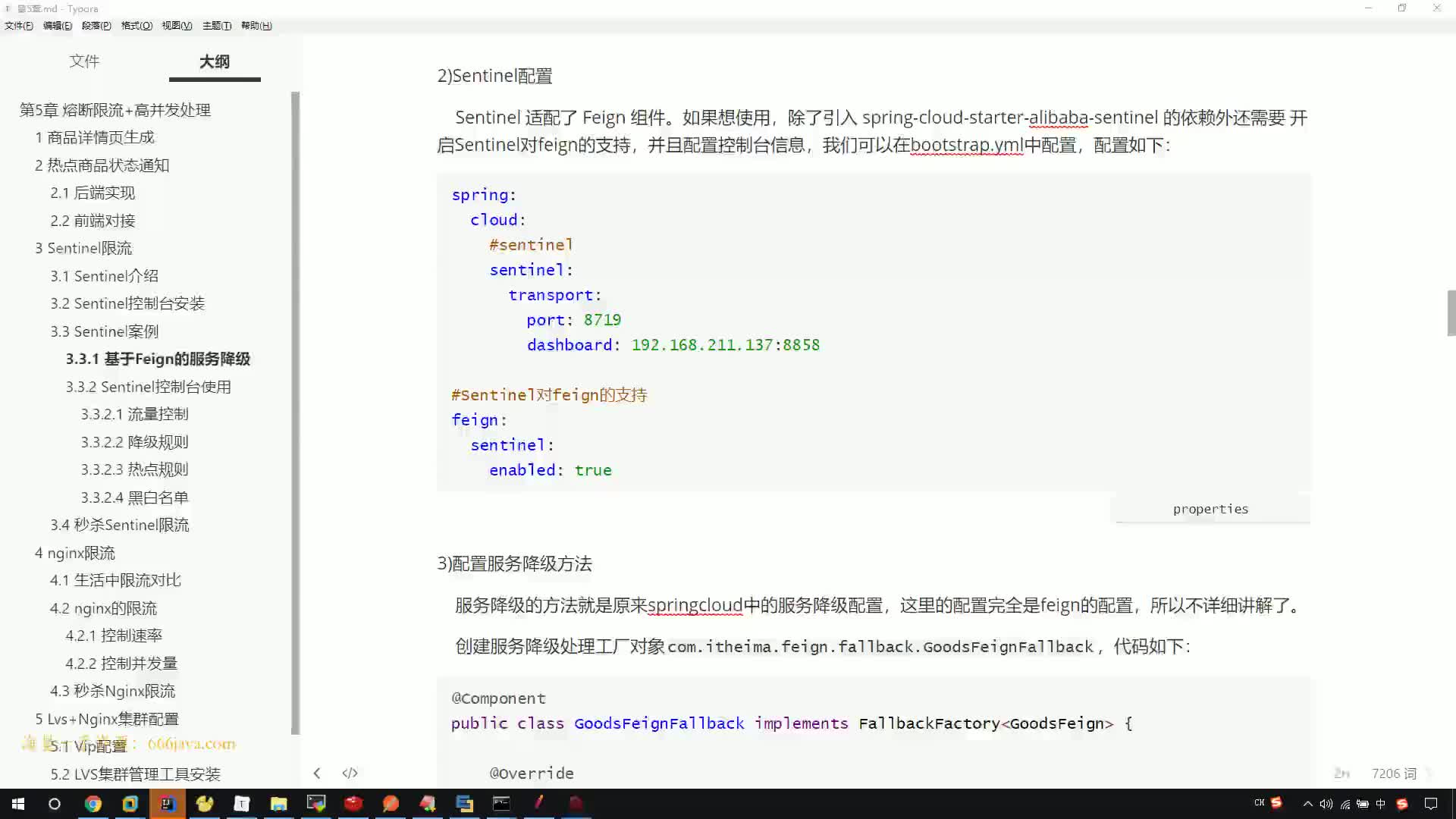Click the bootstrap.yml text in paragraph
Screen dimensions: 1456x819
coord(967,145)
